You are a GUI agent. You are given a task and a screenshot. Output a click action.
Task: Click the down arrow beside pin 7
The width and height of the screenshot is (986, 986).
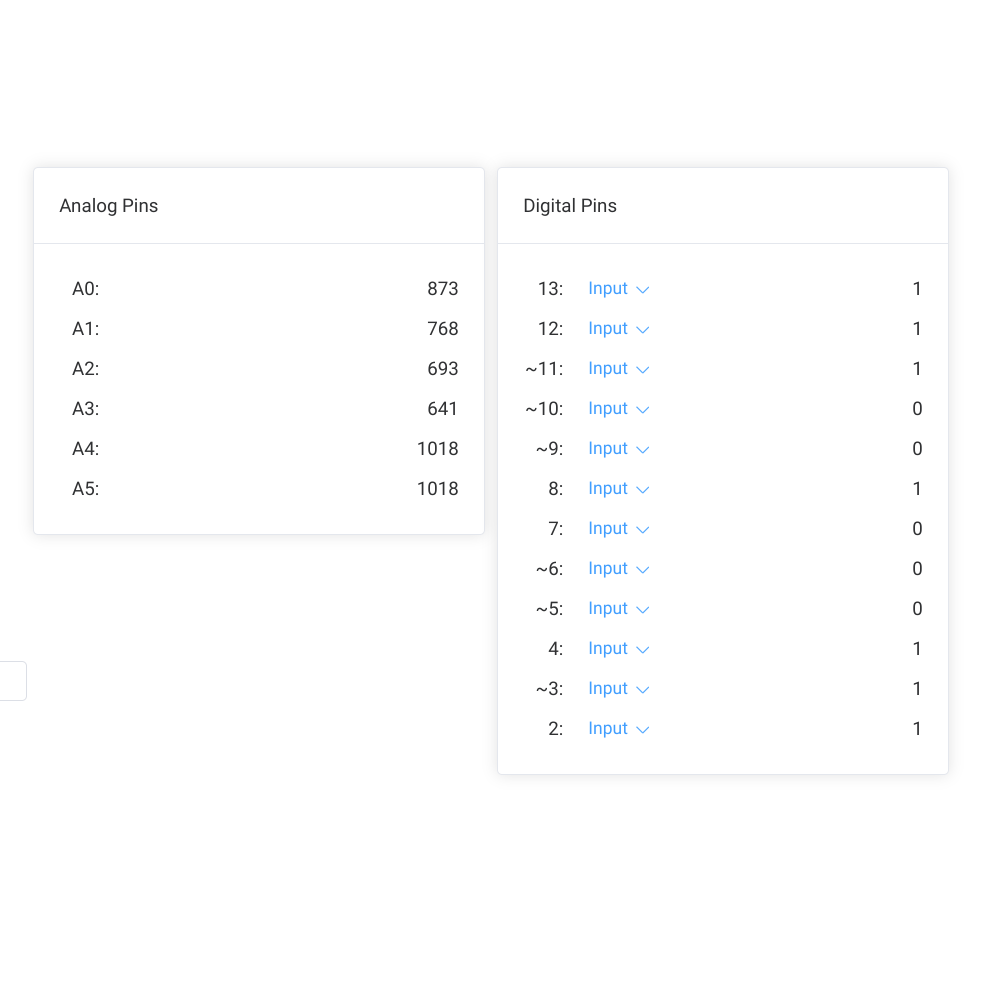point(643,530)
